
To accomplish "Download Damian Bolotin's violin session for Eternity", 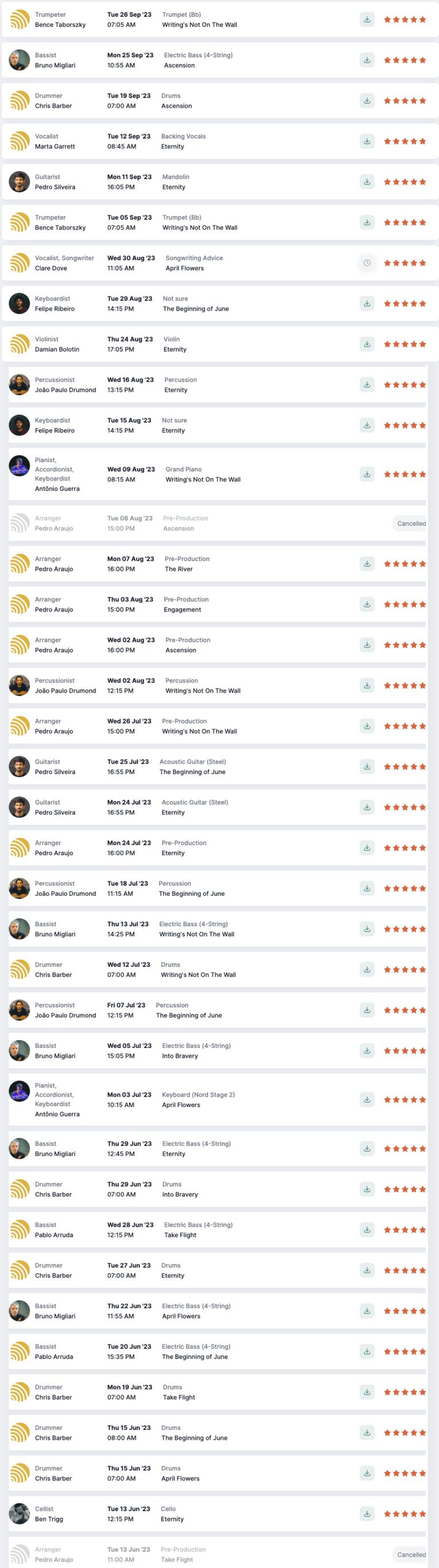I will [x=366, y=344].
